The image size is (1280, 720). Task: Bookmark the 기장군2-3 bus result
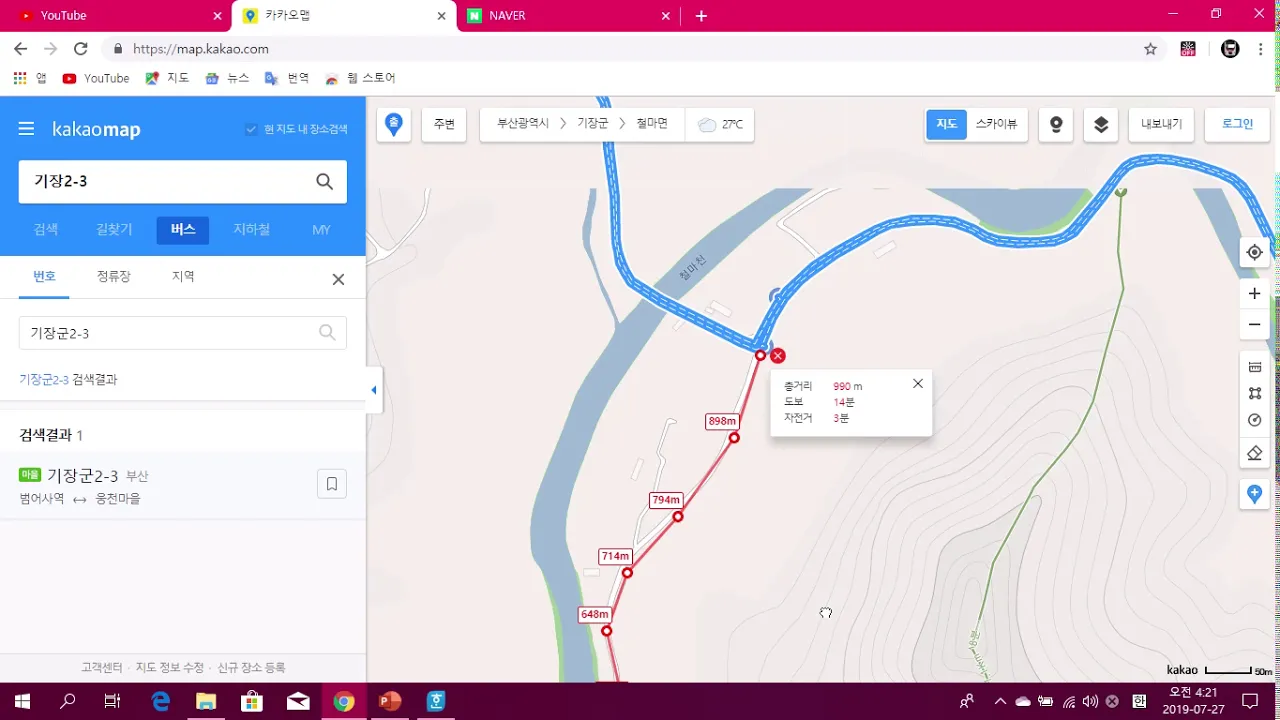point(332,484)
